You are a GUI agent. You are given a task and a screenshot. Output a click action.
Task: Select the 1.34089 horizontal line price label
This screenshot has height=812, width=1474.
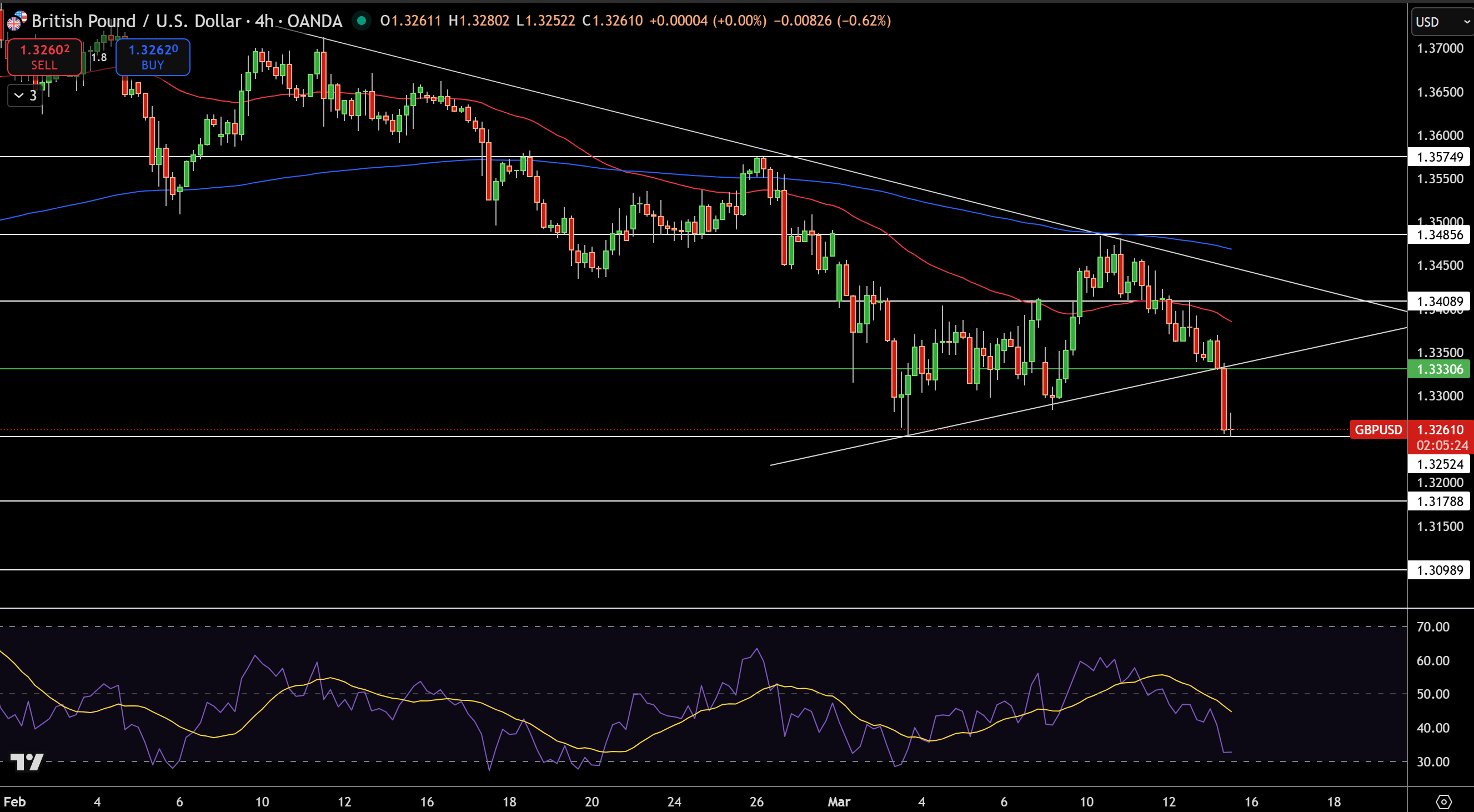1438,301
